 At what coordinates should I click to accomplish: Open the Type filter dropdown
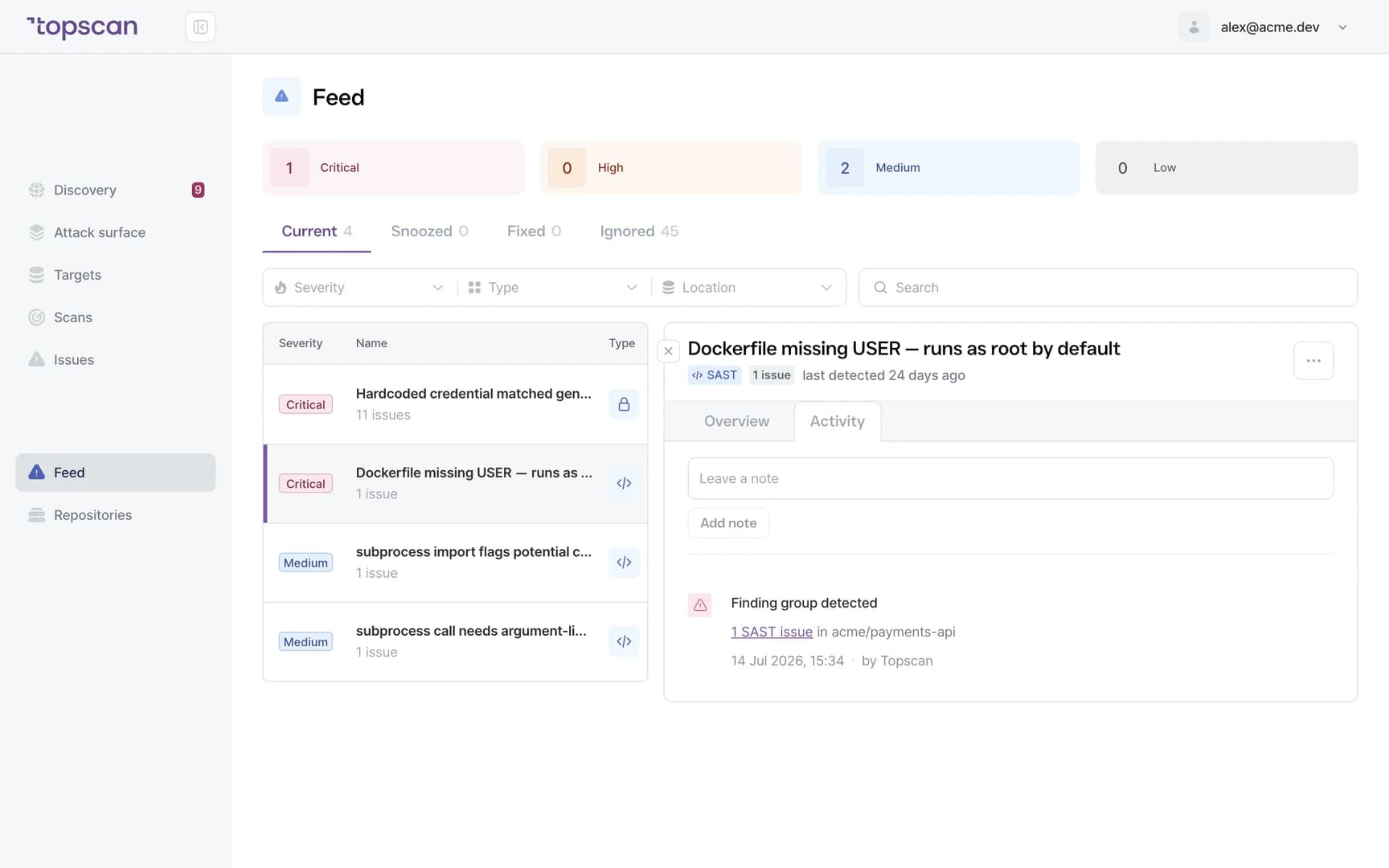[x=554, y=288]
